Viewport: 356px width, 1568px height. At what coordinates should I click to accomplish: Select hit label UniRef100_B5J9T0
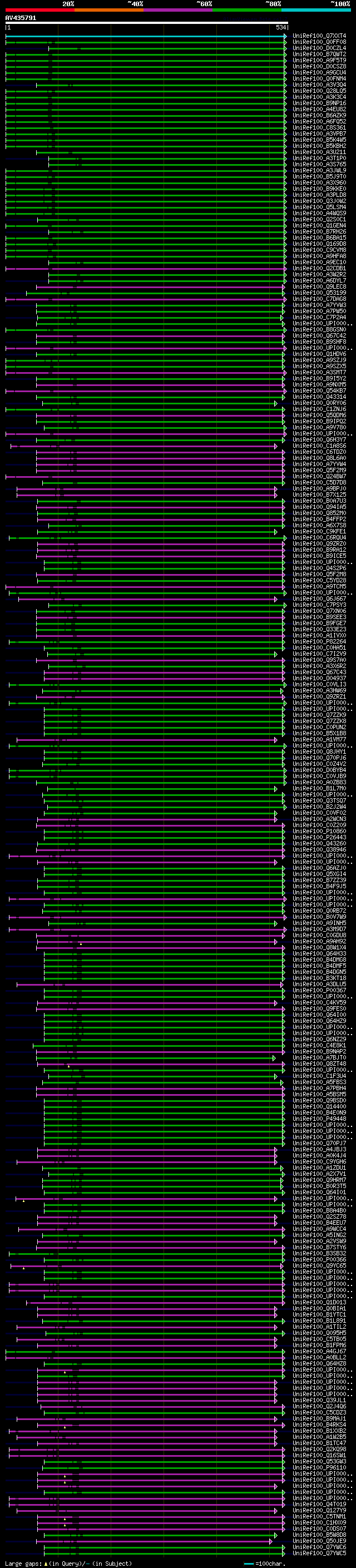319,176
